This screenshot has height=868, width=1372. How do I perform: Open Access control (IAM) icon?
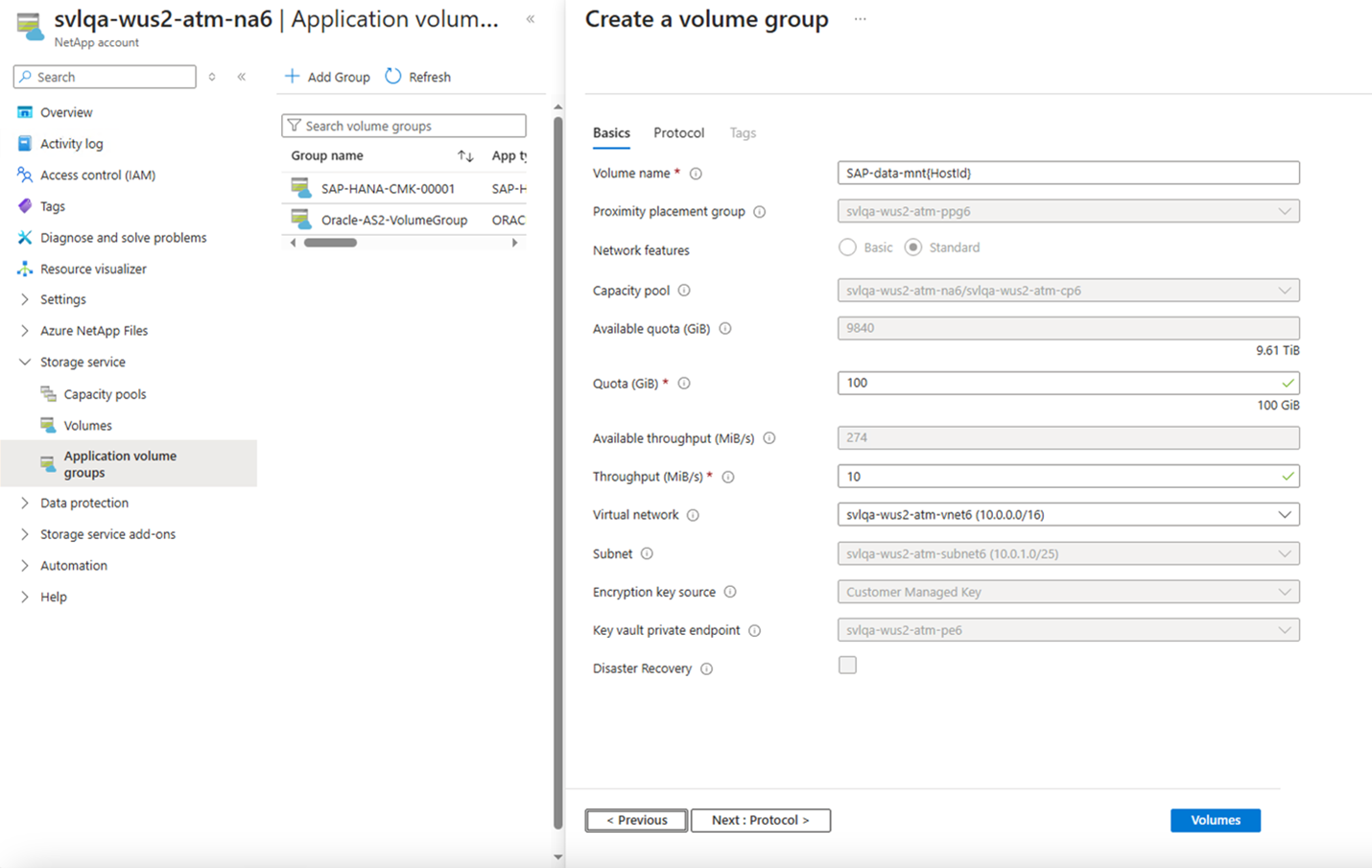point(25,175)
